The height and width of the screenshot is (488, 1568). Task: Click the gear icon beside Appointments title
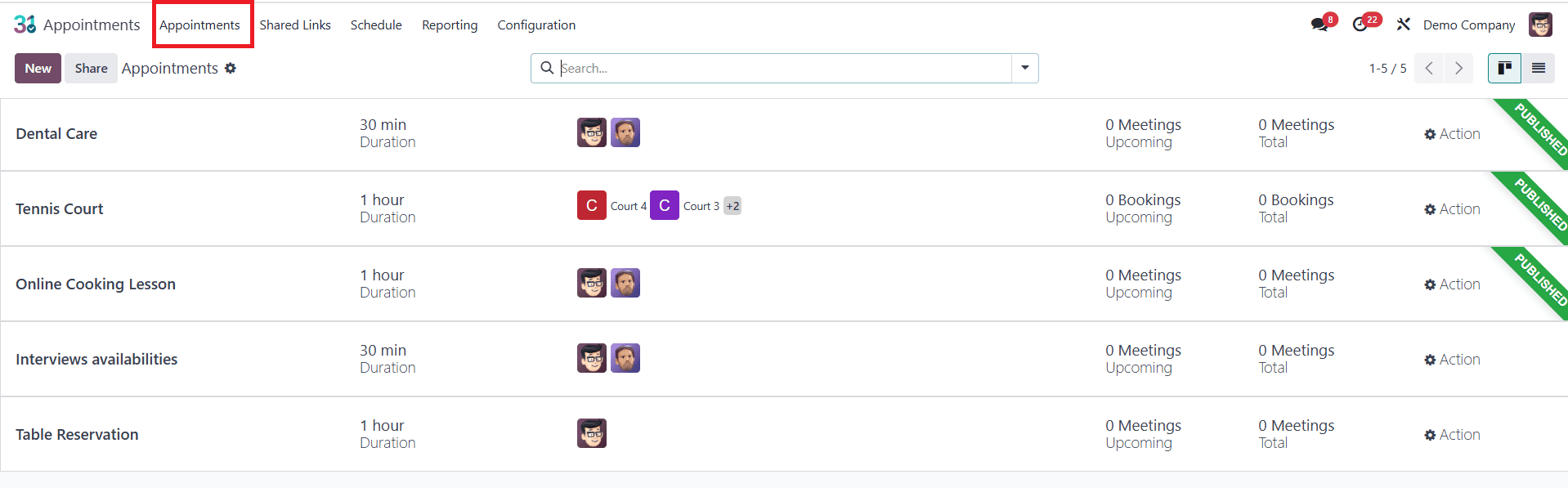click(231, 68)
